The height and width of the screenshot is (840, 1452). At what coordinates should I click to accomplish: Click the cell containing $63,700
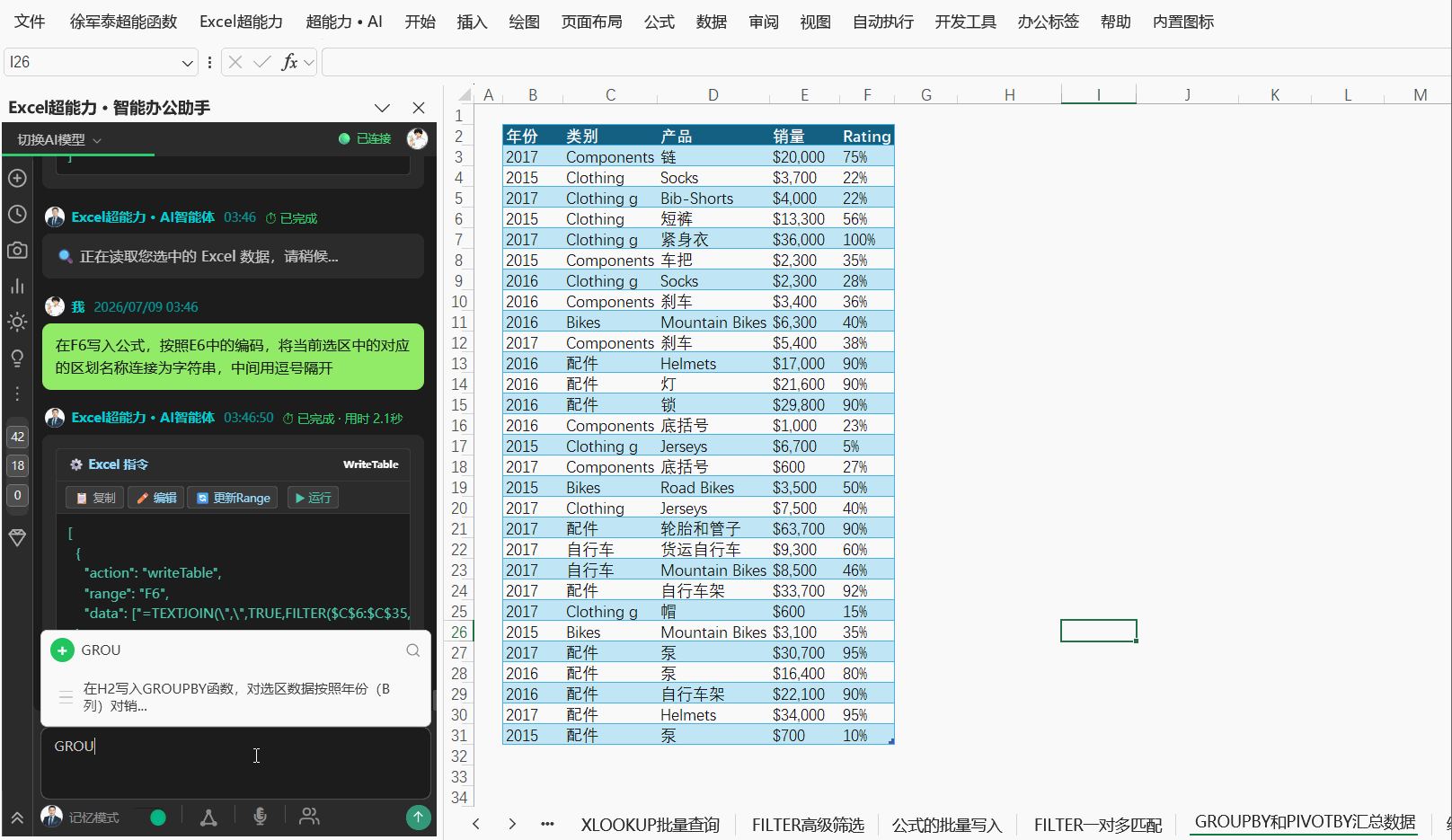coord(803,529)
